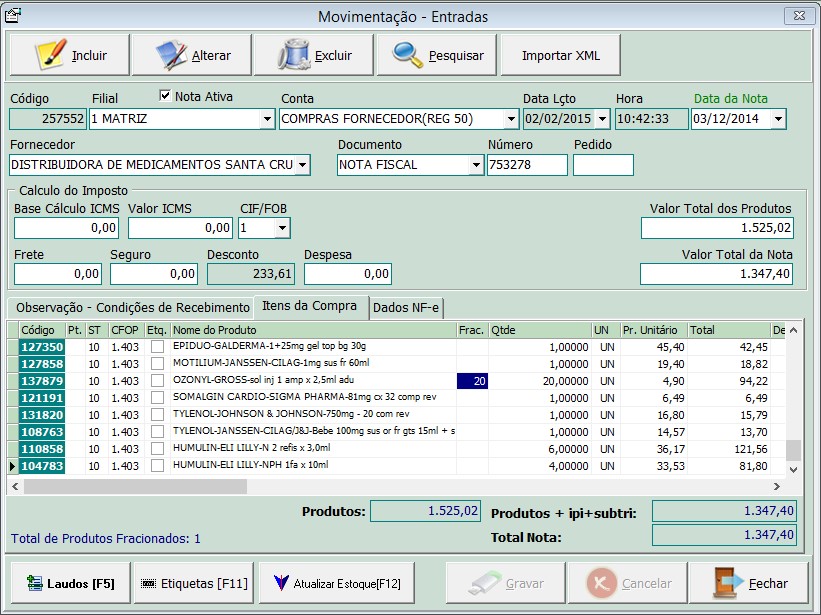The width and height of the screenshot is (821, 615).
Task: Open the Data da Nota date picker
Action: pyautogui.click(x=779, y=119)
